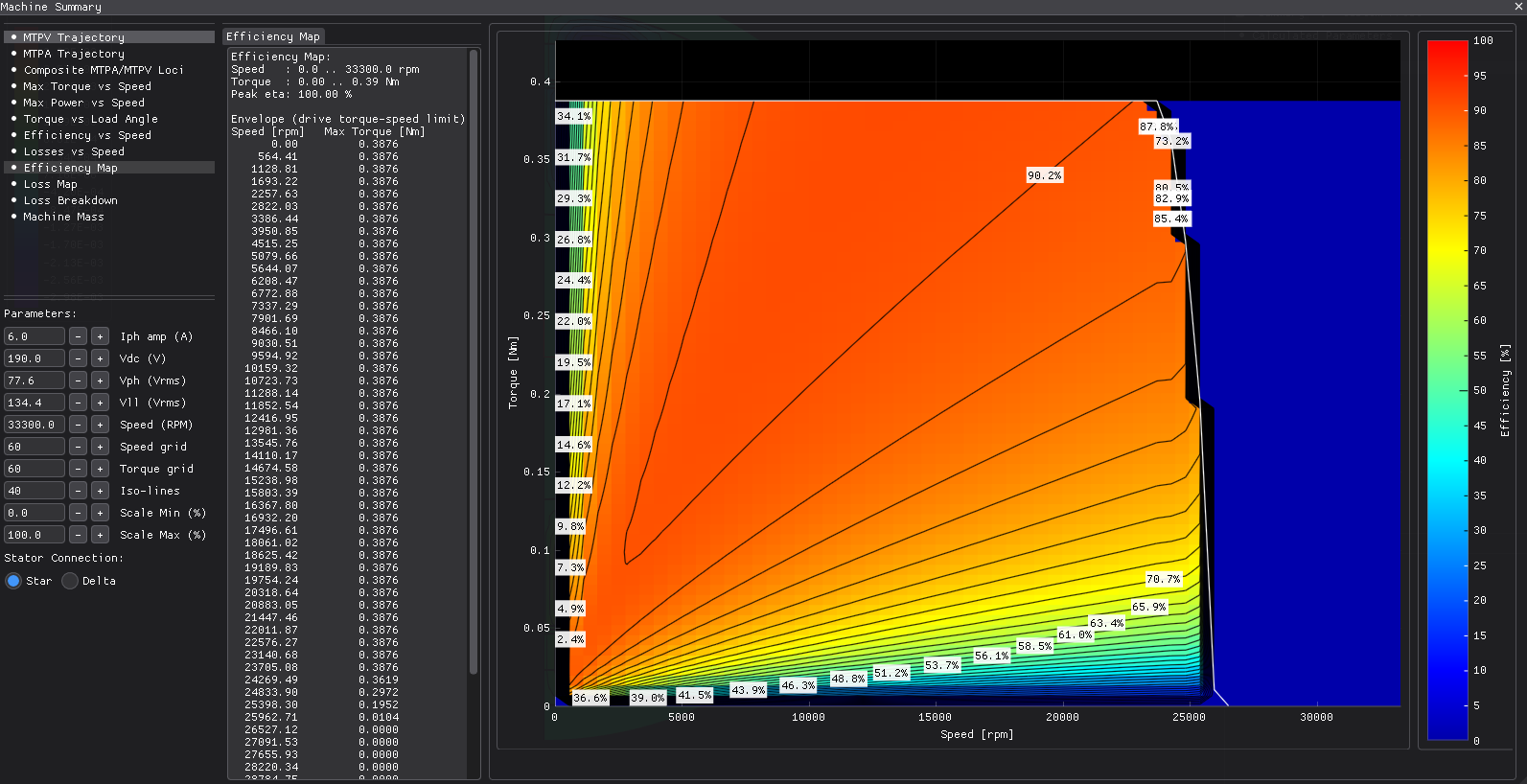The width and height of the screenshot is (1527, 784).
Task: Click the Vph 77.6 input field
Action: coord(35,380)
